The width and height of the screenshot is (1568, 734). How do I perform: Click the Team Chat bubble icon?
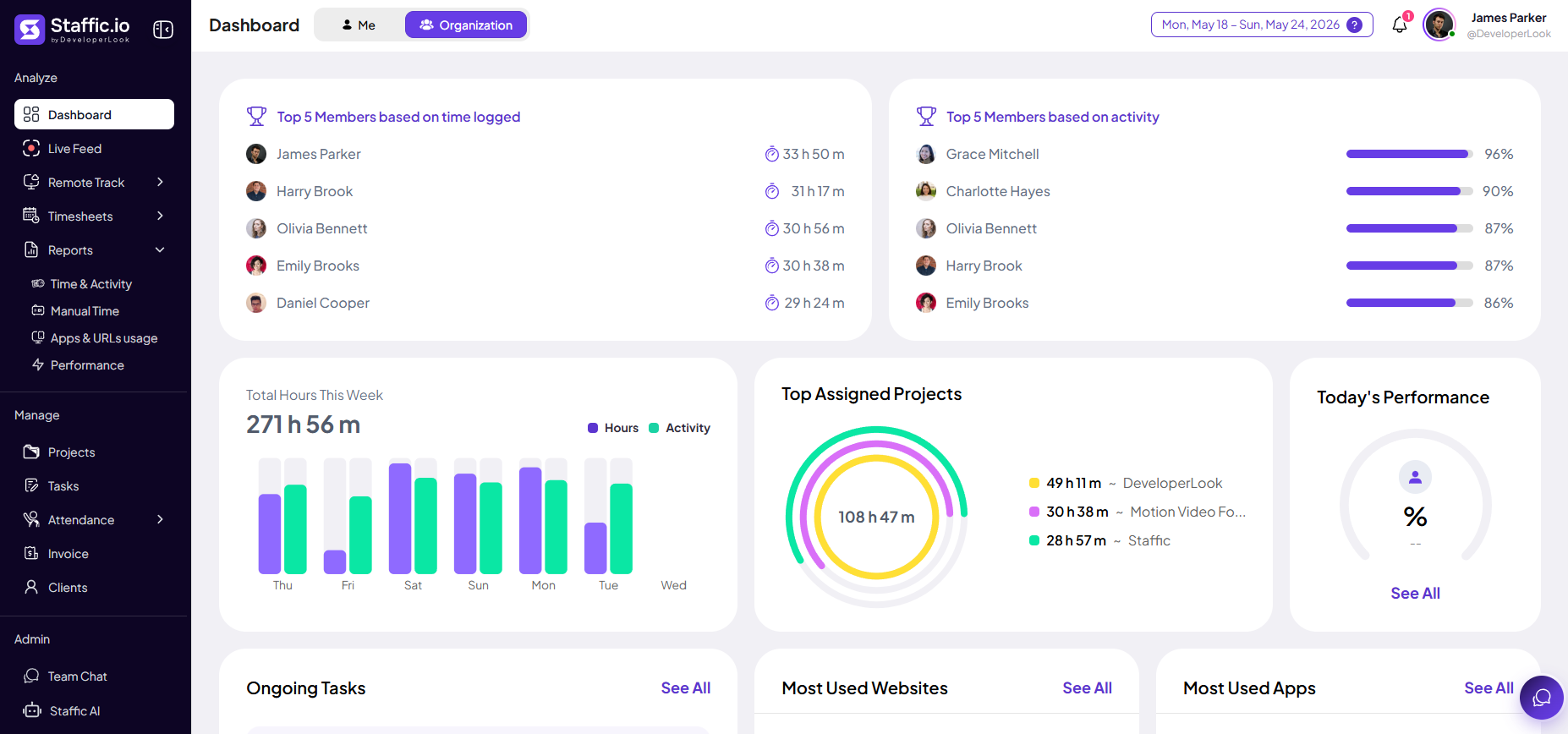click(x=31, y=676)
